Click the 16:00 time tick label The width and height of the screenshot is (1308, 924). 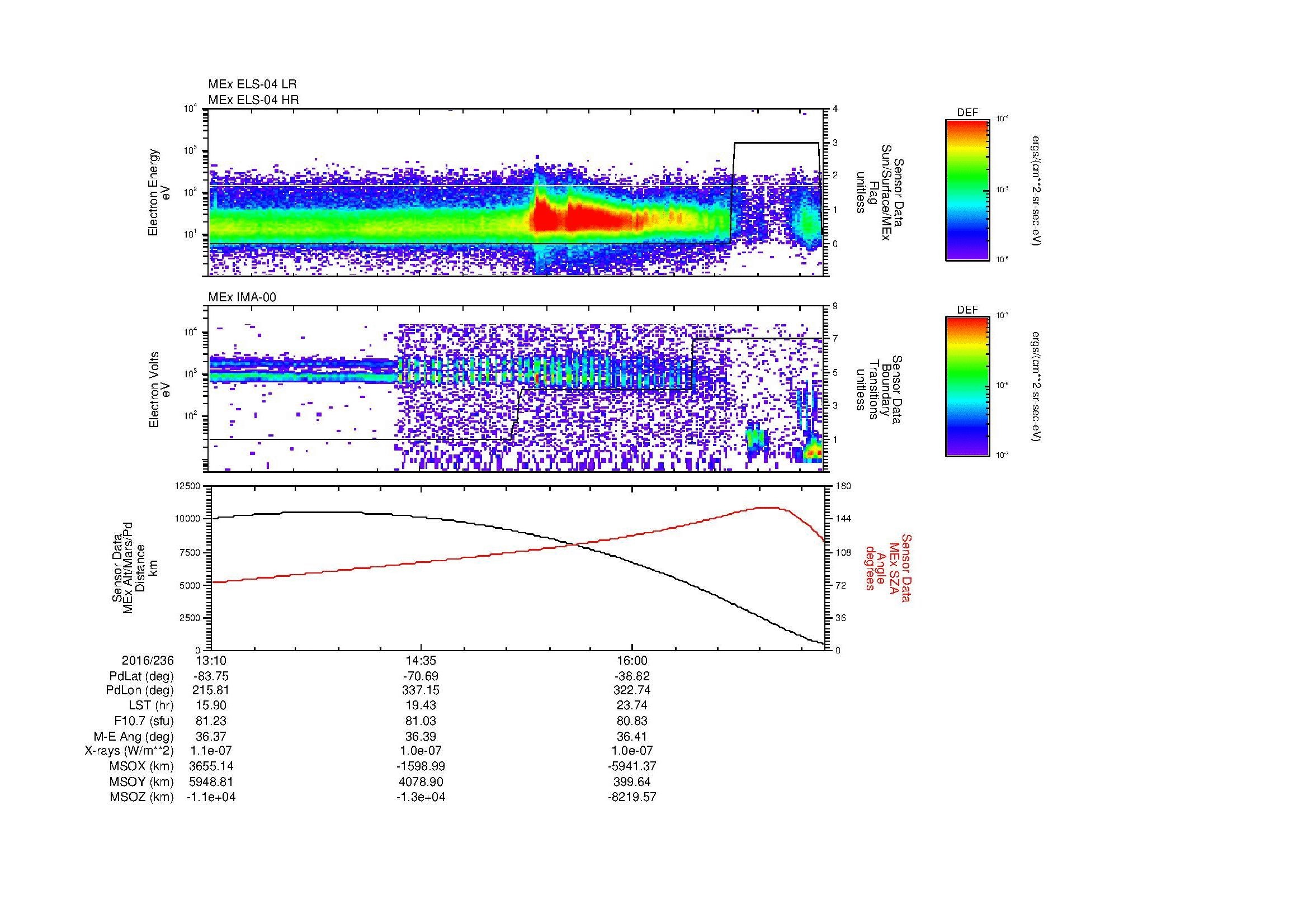click(x=632, y=660)
